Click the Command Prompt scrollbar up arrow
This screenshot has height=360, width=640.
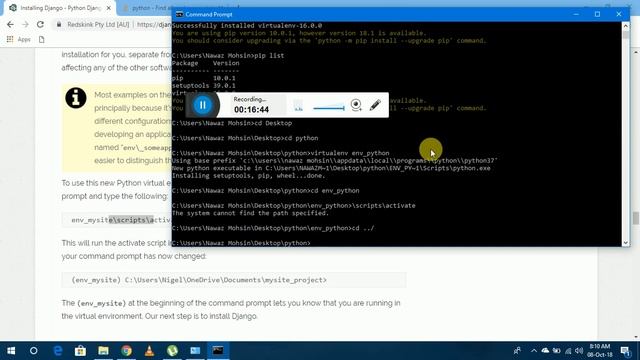[x=625, y=26]
